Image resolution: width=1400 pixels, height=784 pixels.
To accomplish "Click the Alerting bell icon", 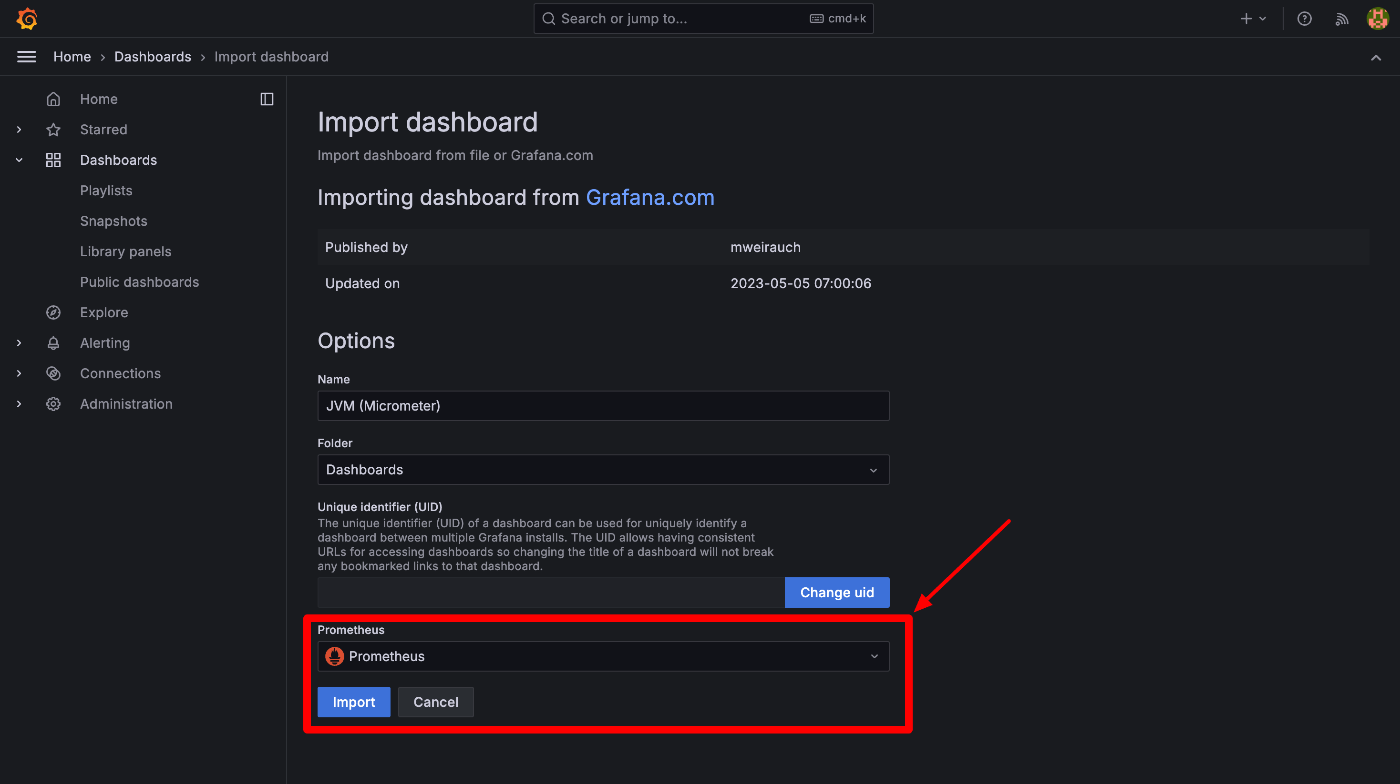I will tap(54, 343).
